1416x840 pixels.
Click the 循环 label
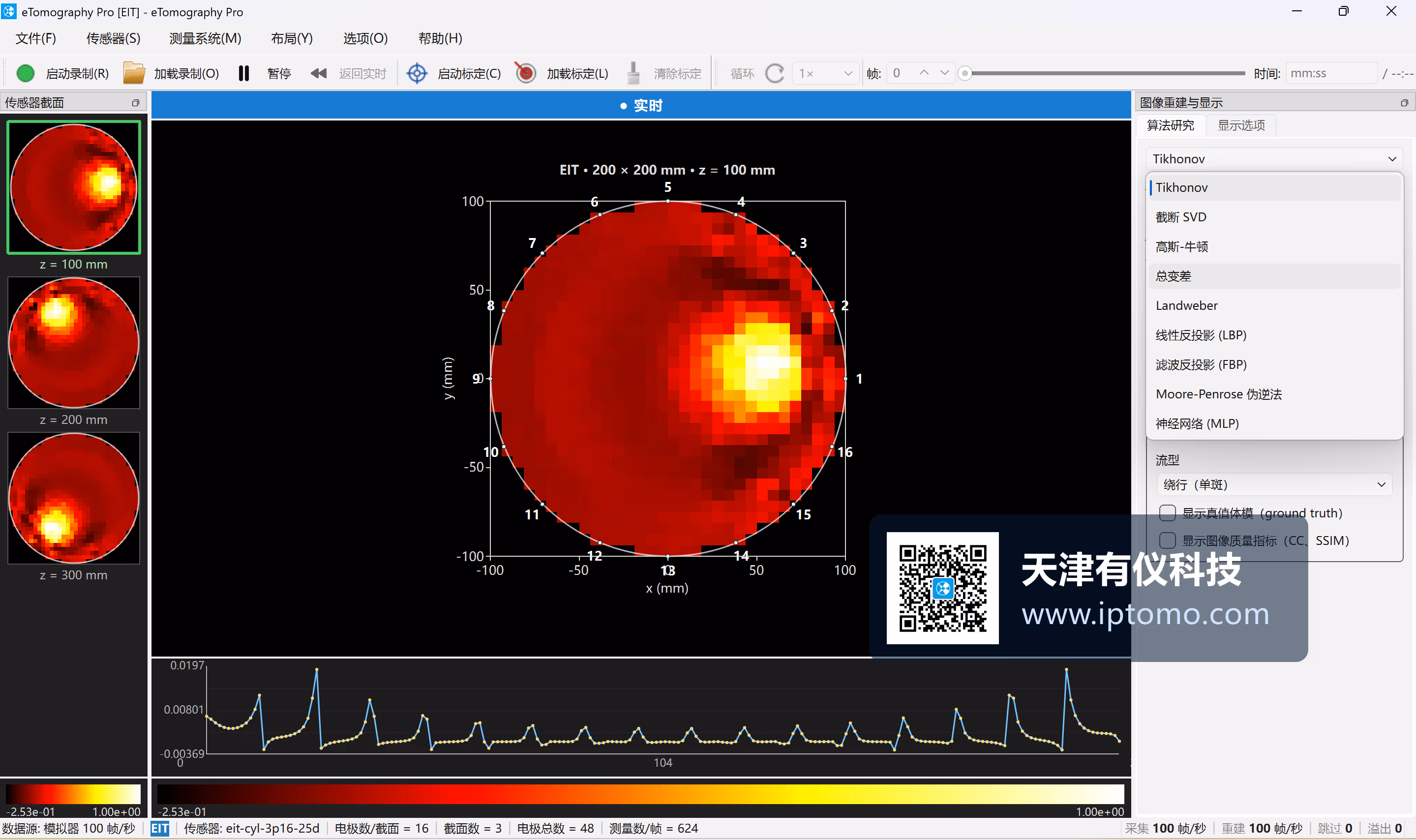click(x=743, y=74)
